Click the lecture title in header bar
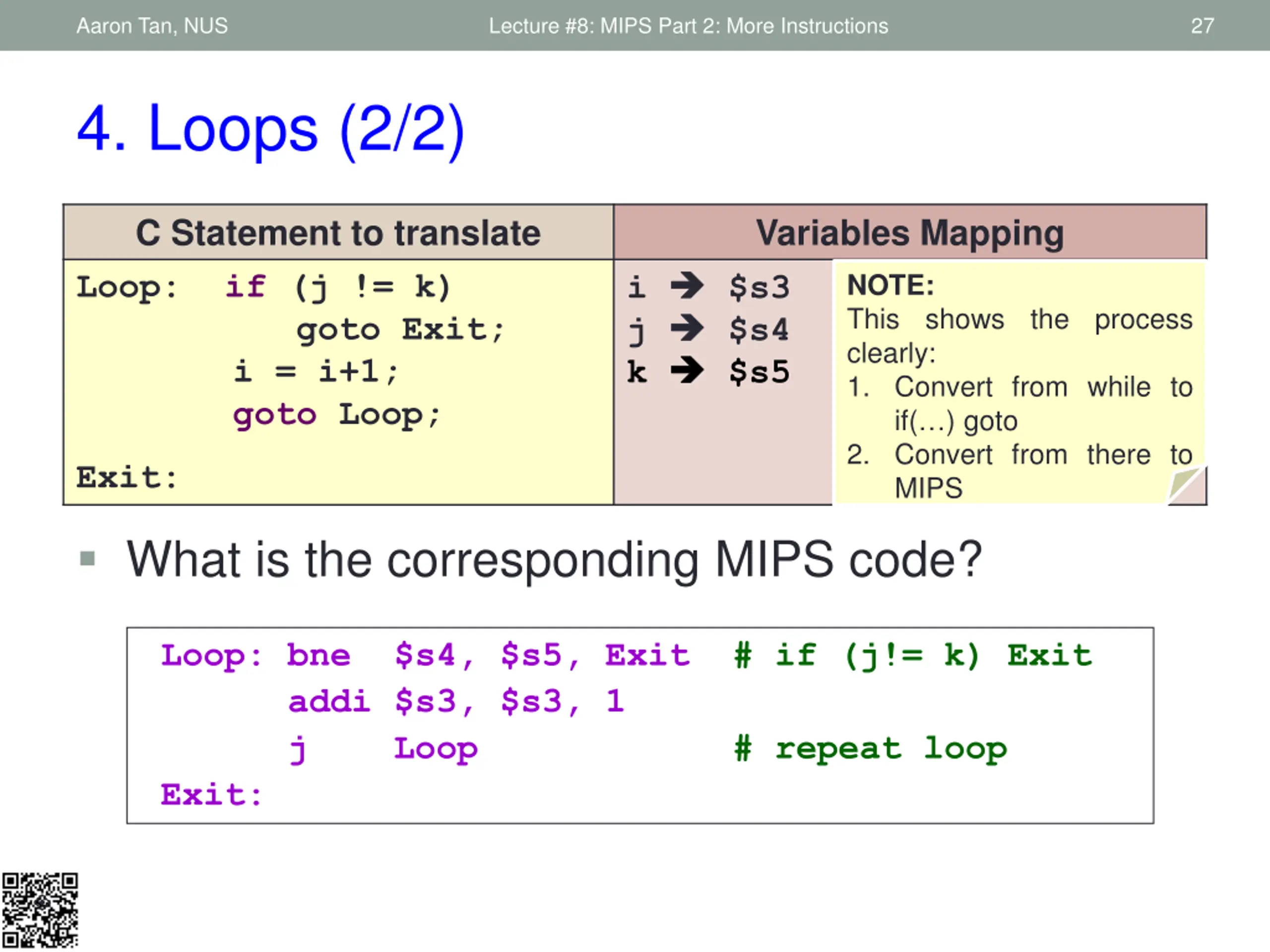 tap(689, 26)
